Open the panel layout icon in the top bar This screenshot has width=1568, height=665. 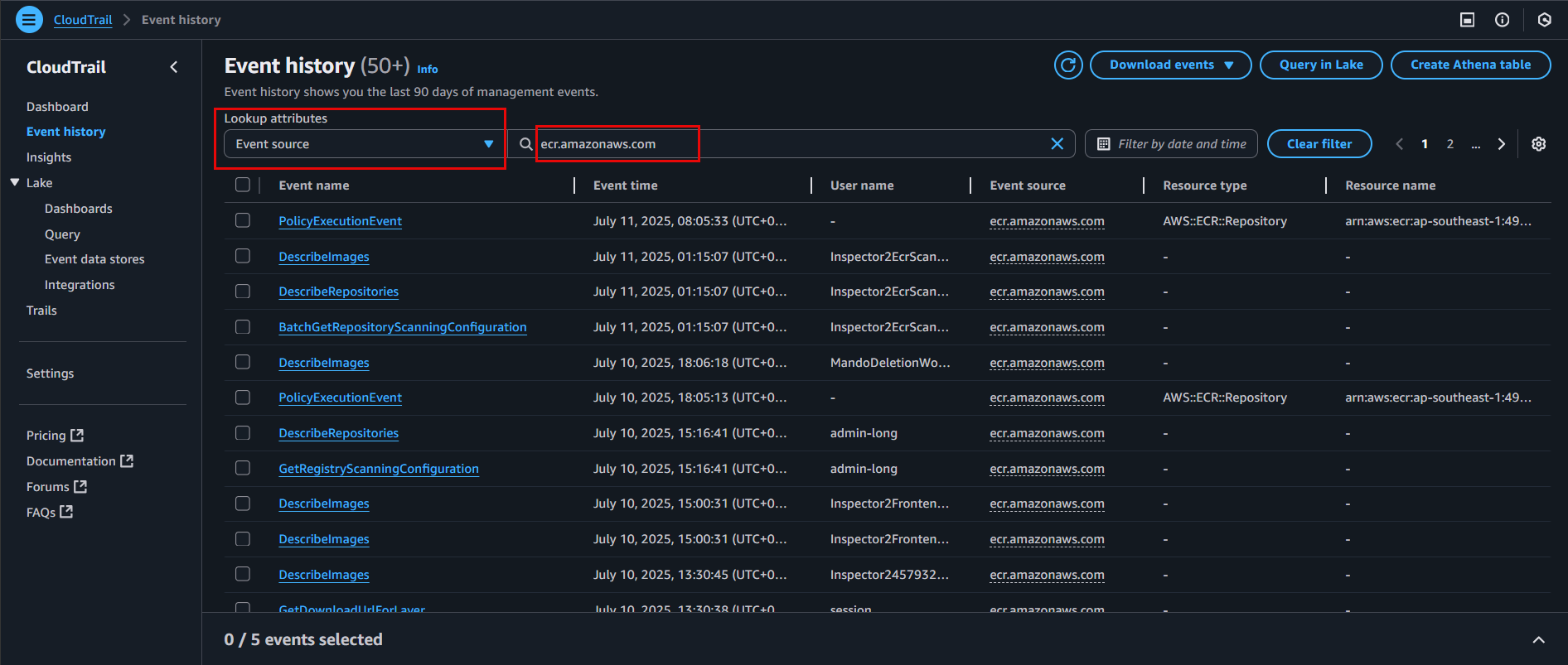[x=1467, y=20]
